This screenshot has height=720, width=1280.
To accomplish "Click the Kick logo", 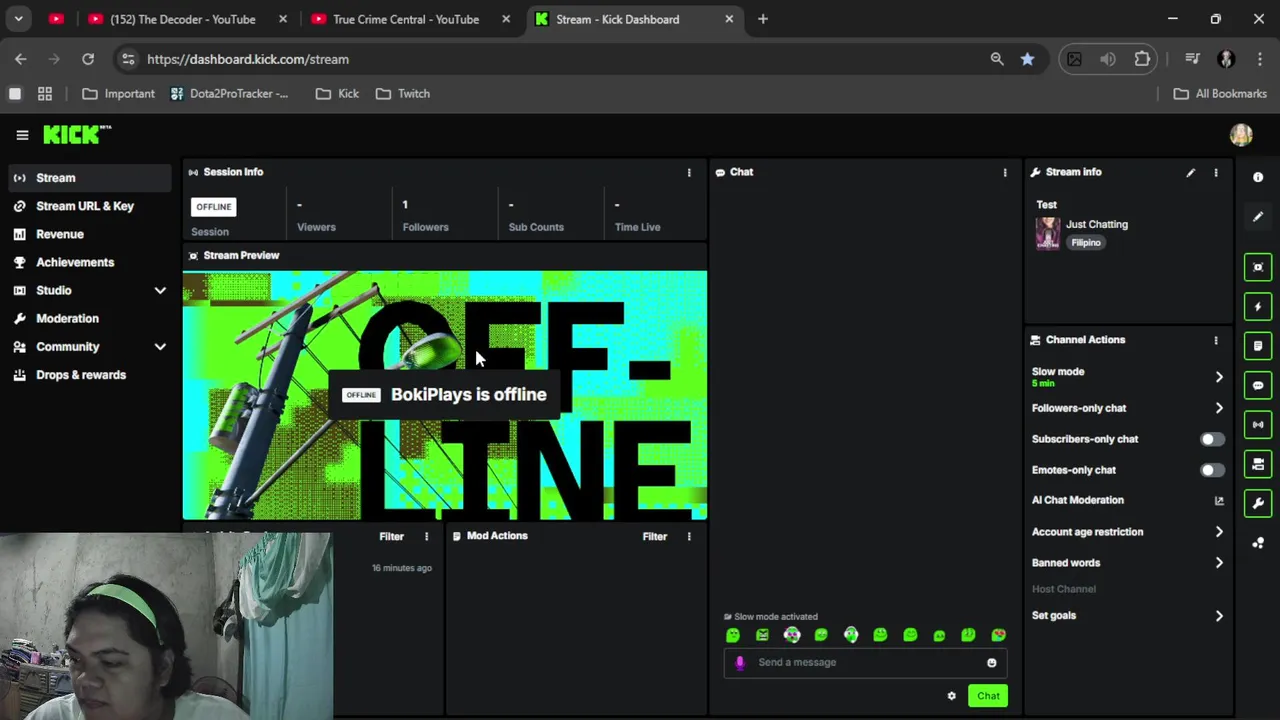I will coord(76,135).
